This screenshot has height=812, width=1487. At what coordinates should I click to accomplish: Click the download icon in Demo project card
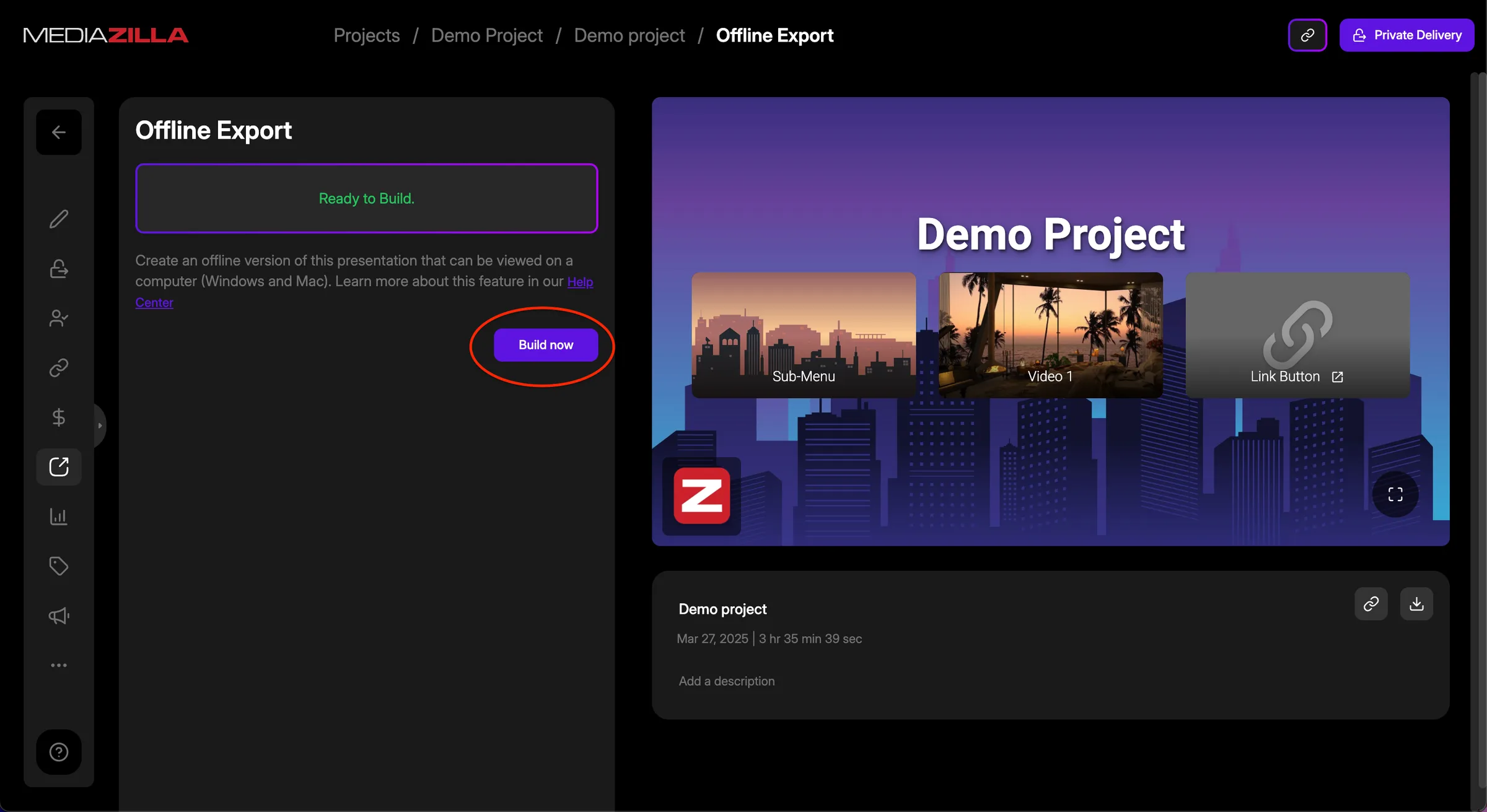[x=1416, y=604]
